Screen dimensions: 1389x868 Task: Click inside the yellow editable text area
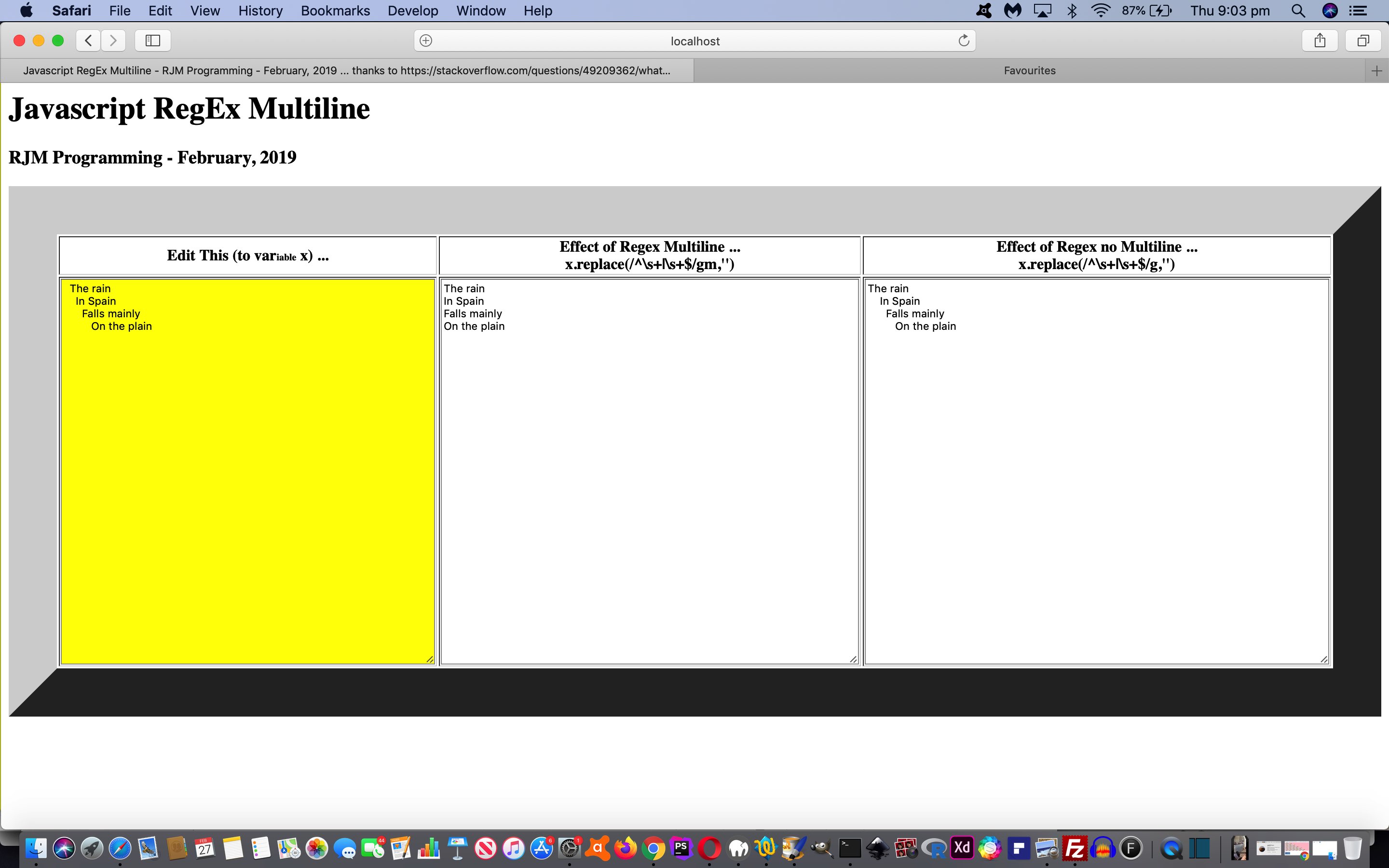click(x=247, y=471)
